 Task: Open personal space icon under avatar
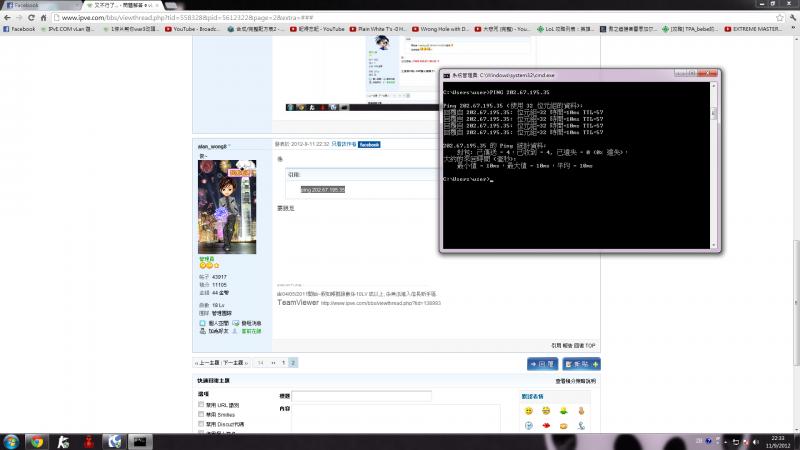203,323
